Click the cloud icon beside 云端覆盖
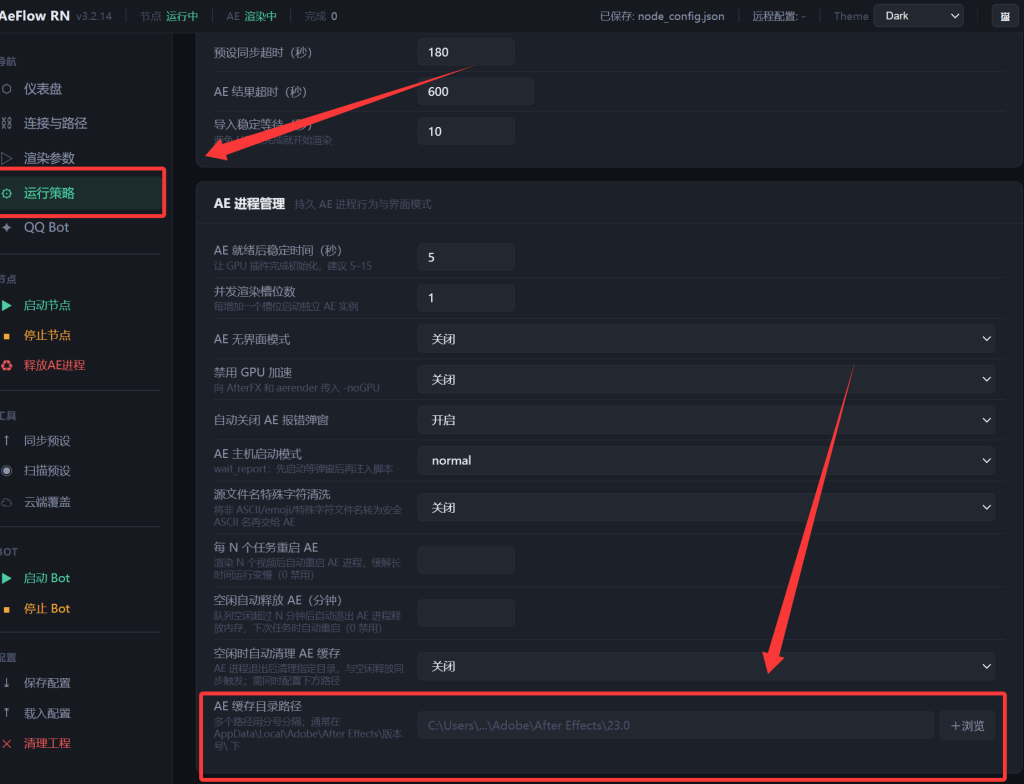1024x784 pixels. coord(7,502)
